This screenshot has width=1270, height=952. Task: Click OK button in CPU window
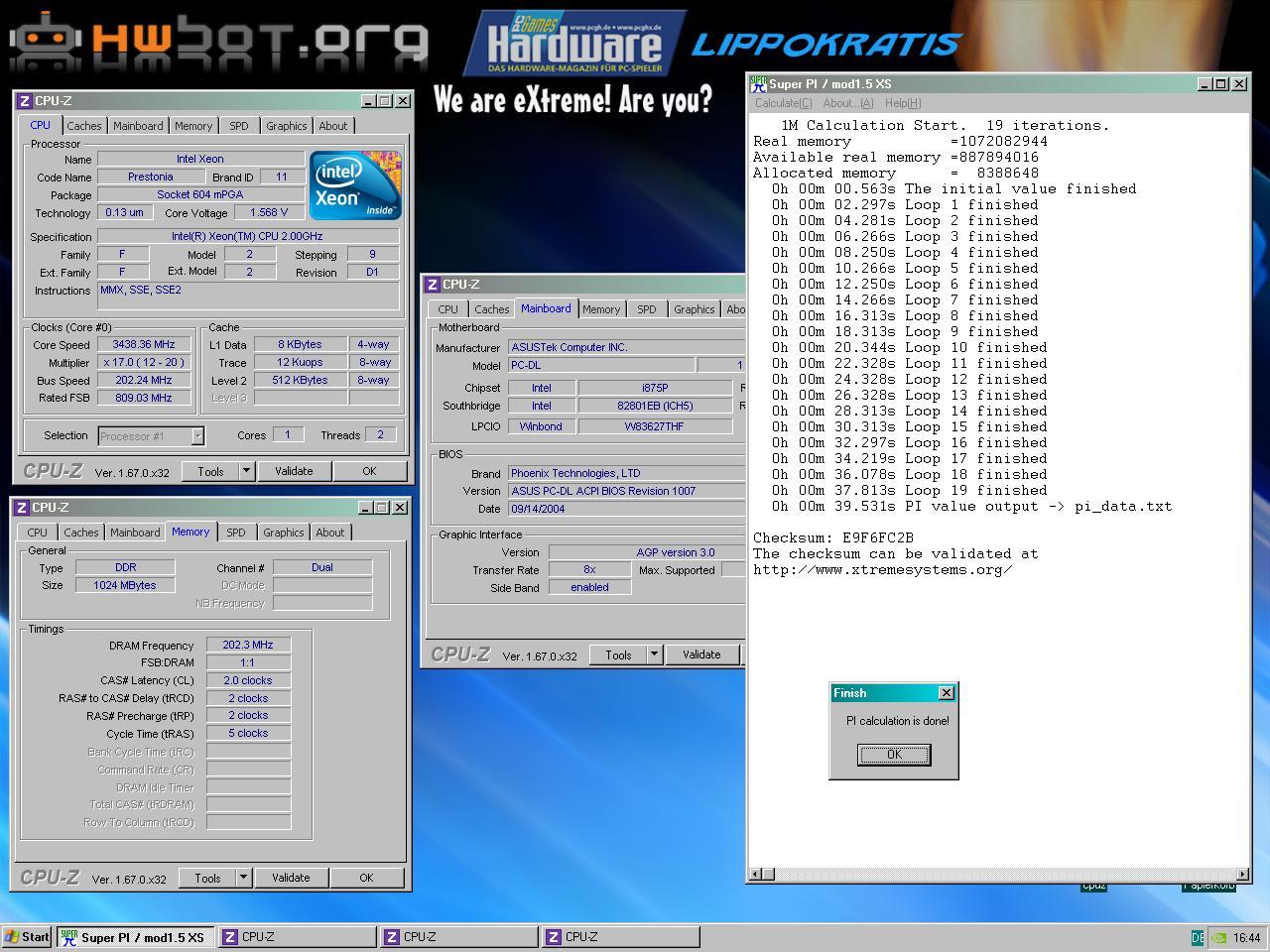[369, 472]
